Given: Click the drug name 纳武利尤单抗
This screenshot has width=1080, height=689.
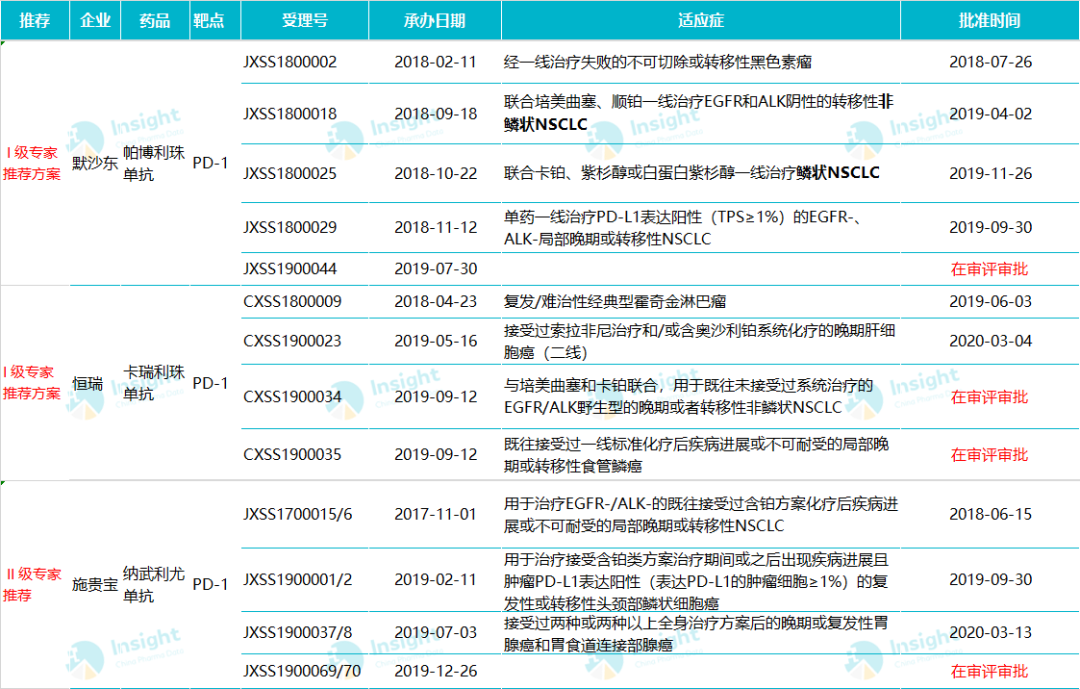Looking at the screenshot, I should click(x=154, y=584).
